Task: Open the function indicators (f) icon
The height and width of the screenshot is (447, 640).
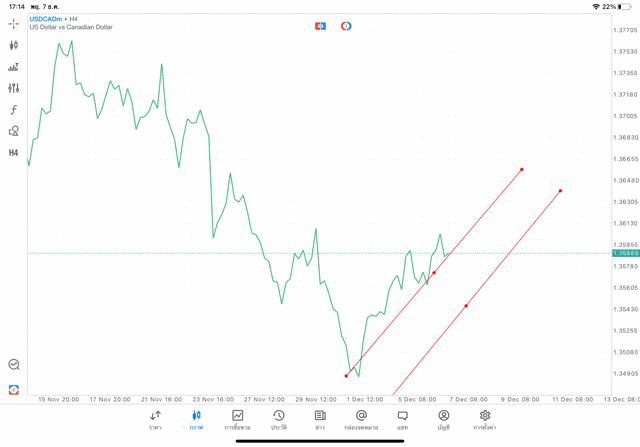Action: pos(14,110)
